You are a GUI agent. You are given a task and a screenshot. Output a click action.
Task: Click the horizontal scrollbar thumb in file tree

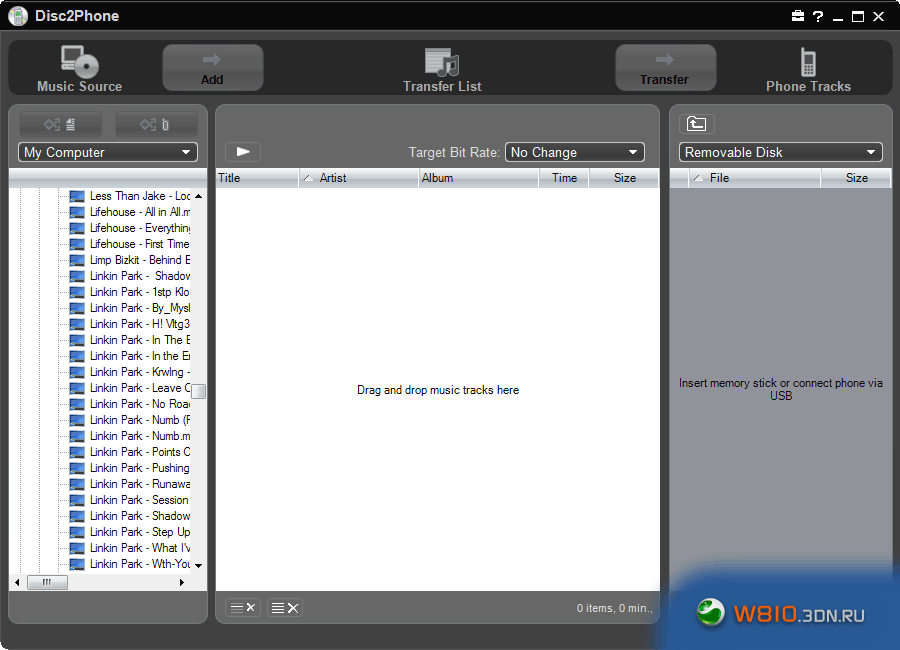(x=47, y=582)
